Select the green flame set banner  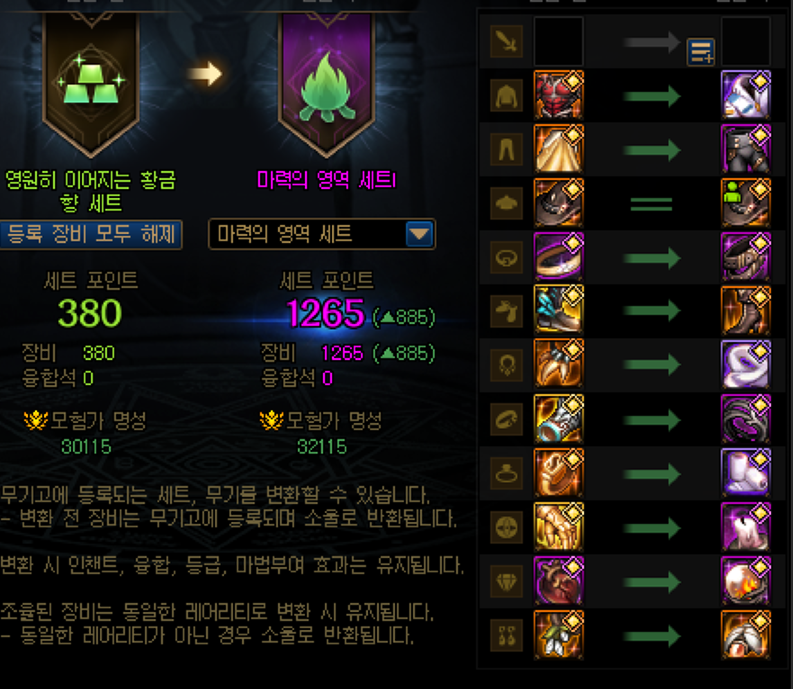(x=326, y=83)
